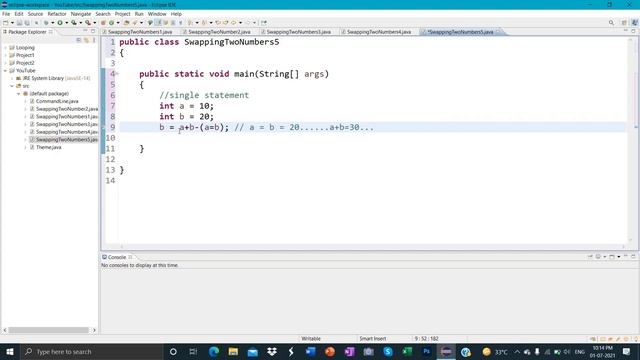
Task: Open Photoshop from taskbar
Action: (427, 351)
